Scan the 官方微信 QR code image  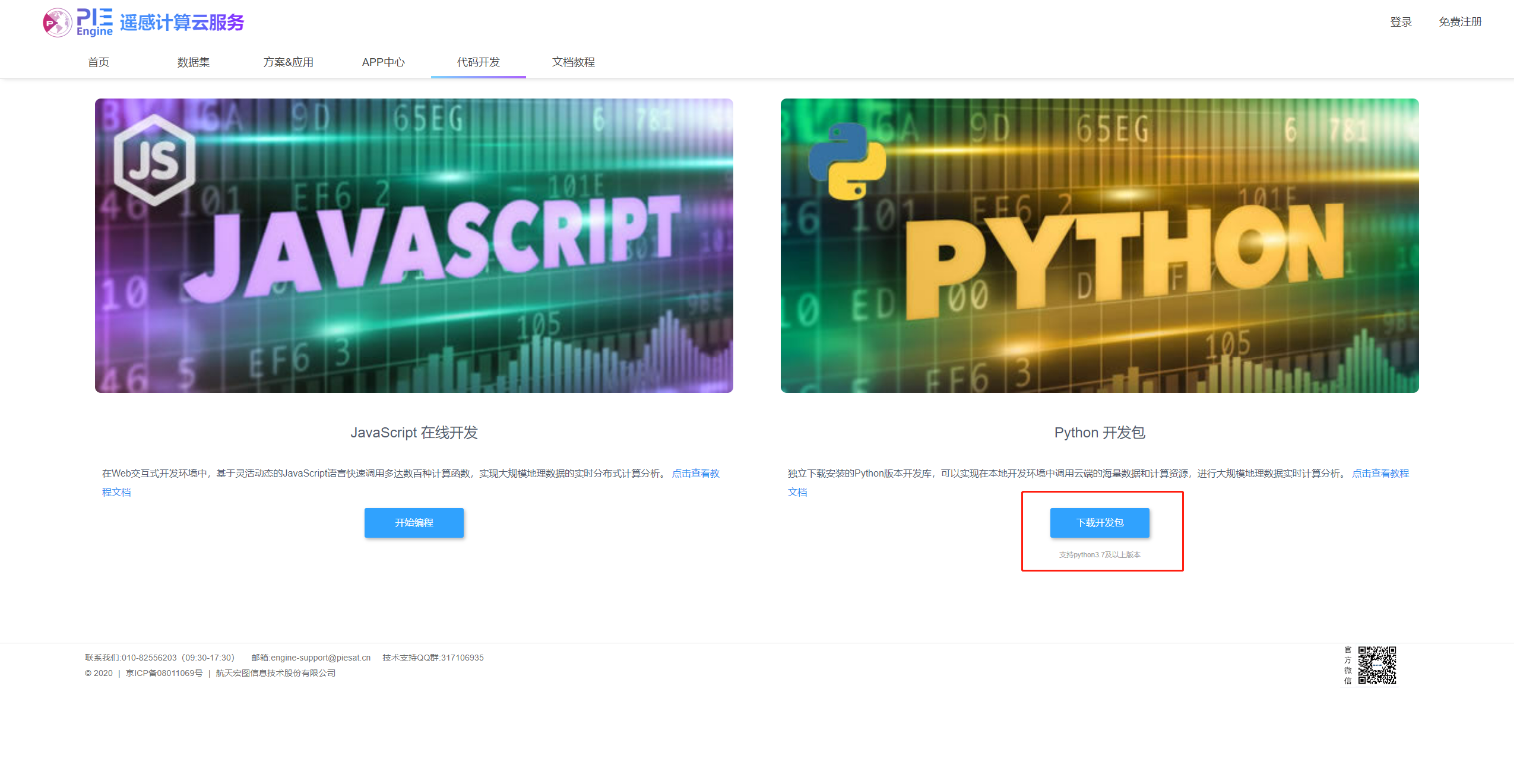(x=1377, y=666)
